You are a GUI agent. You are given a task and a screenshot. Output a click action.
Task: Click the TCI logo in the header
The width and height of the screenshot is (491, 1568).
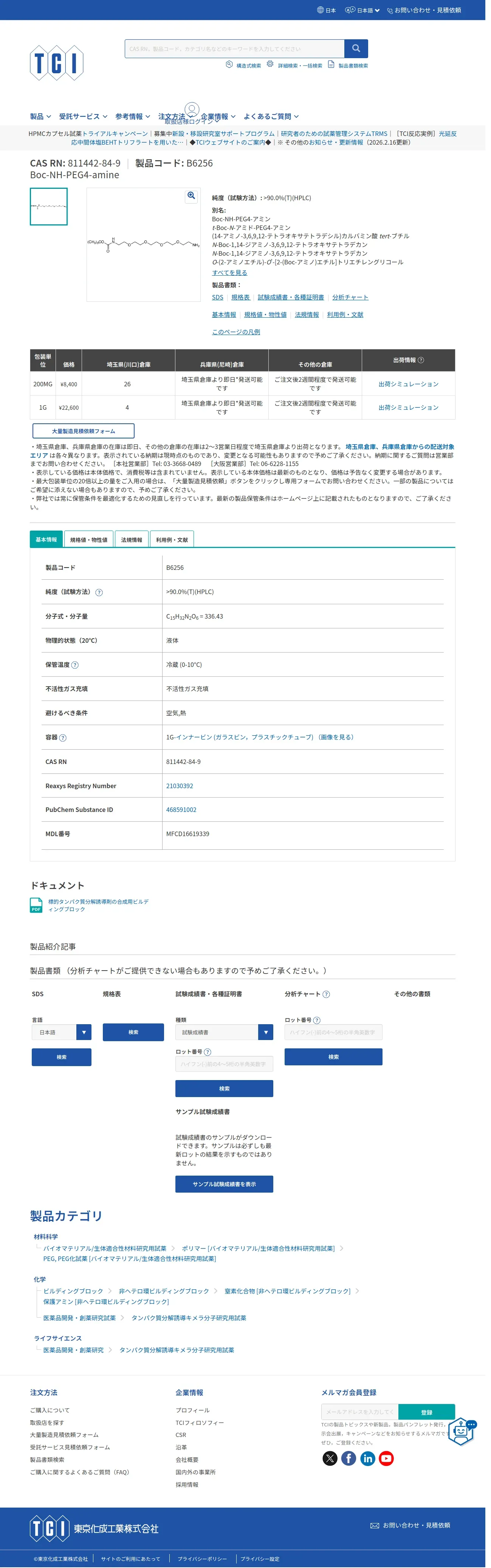tap(57, 63)
